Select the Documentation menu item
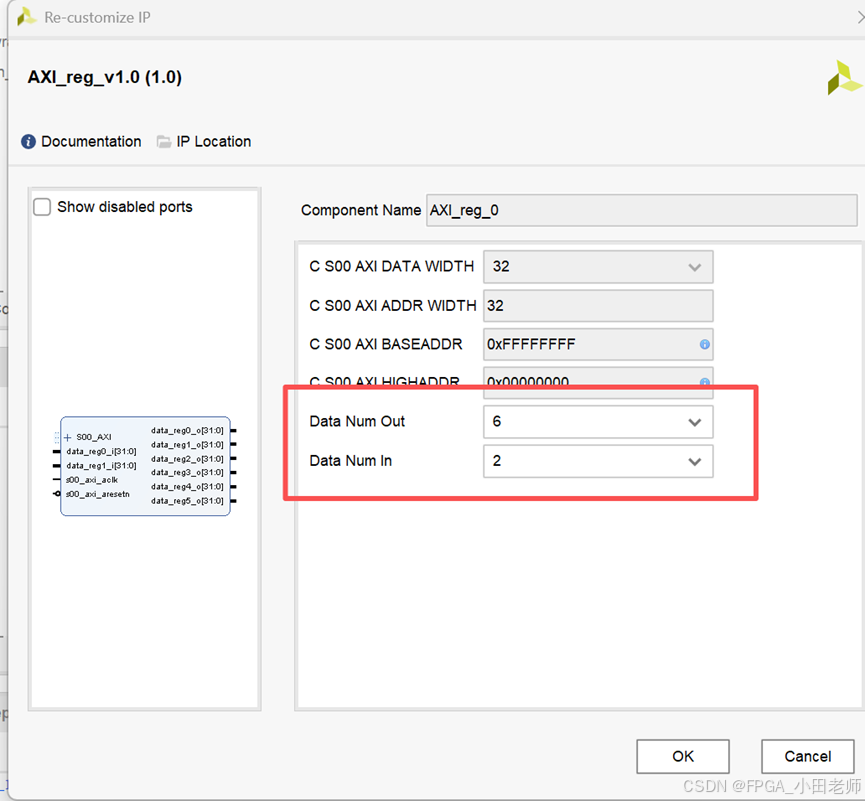 click(91, 141)
